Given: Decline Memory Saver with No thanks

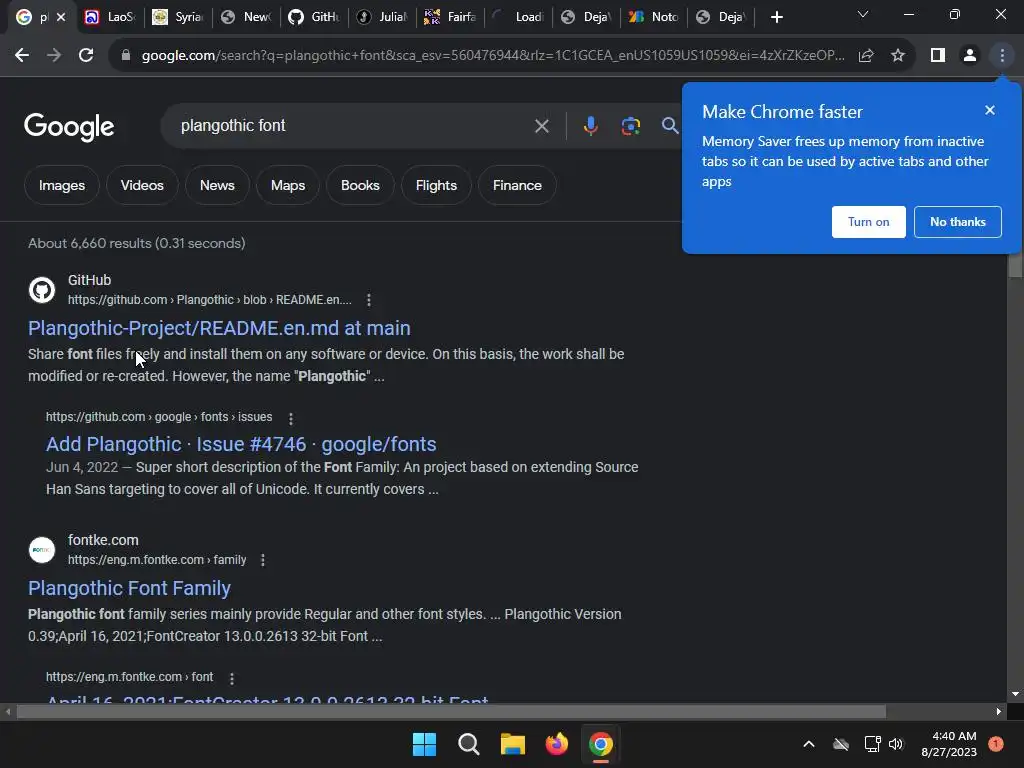Looking at the screenshot, I should click(957, 222).
